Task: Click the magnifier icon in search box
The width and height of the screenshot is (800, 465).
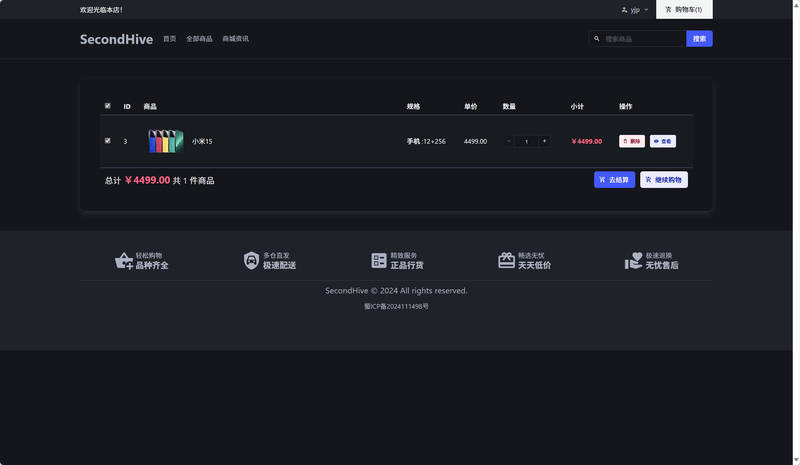Action: tap(597, 39)
